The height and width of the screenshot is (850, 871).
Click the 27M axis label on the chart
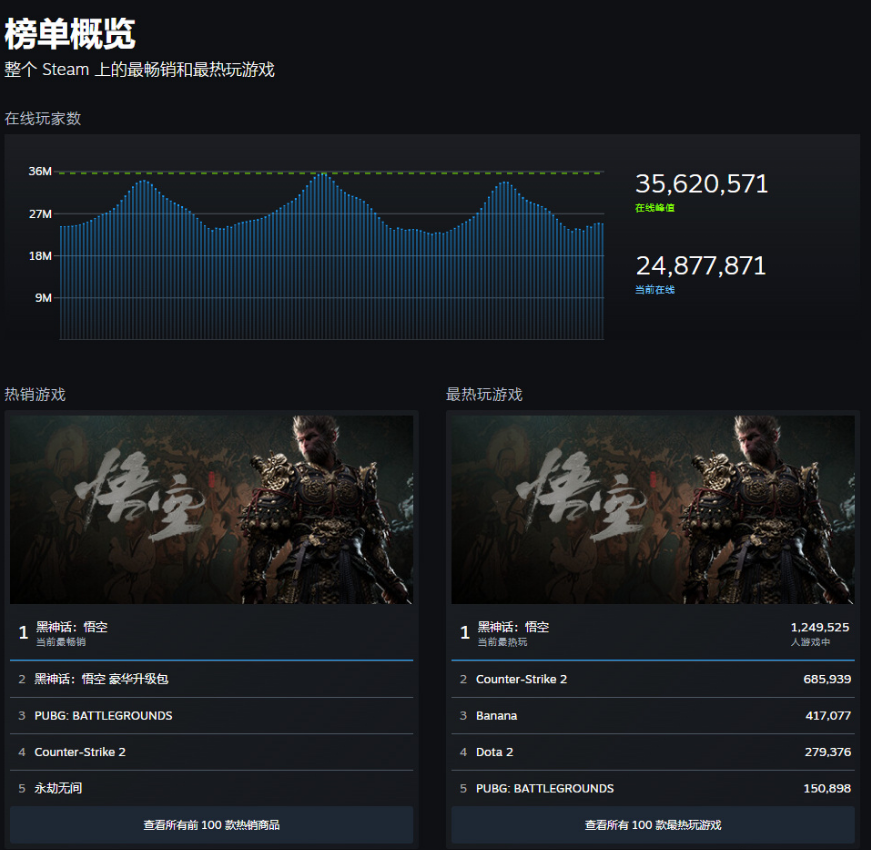coord(40,214)
